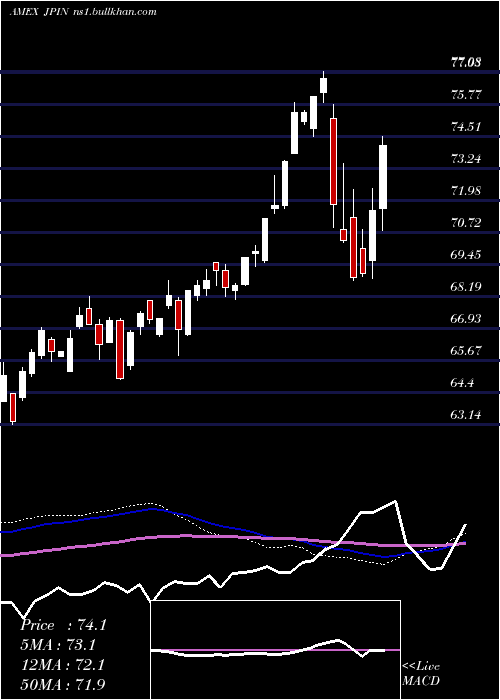The width and height of the screenshot is (500, 700).
Task: Select the 75.77 price axis label
Action: (x=466, y=95)
